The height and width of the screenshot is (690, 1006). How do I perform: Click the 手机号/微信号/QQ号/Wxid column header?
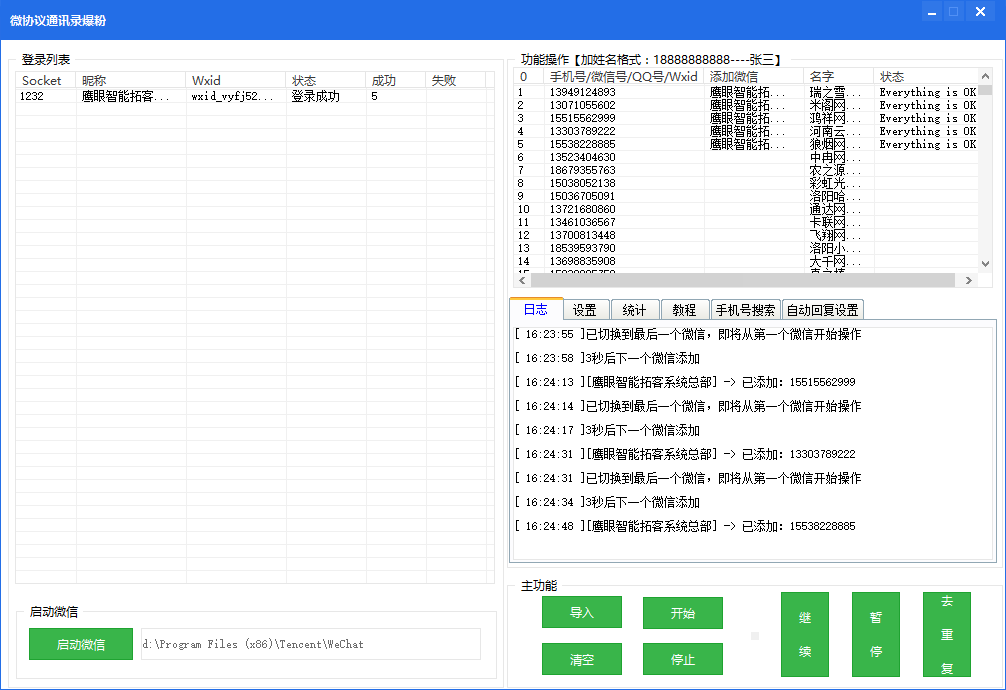click(x=623, y=76)
